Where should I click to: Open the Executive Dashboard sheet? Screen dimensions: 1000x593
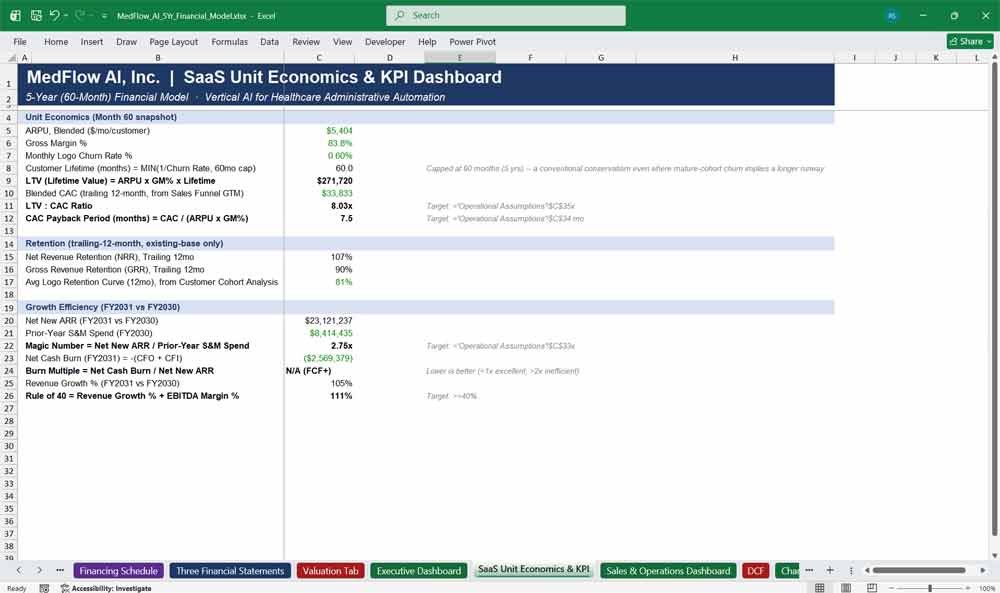[x=418, y=571]
